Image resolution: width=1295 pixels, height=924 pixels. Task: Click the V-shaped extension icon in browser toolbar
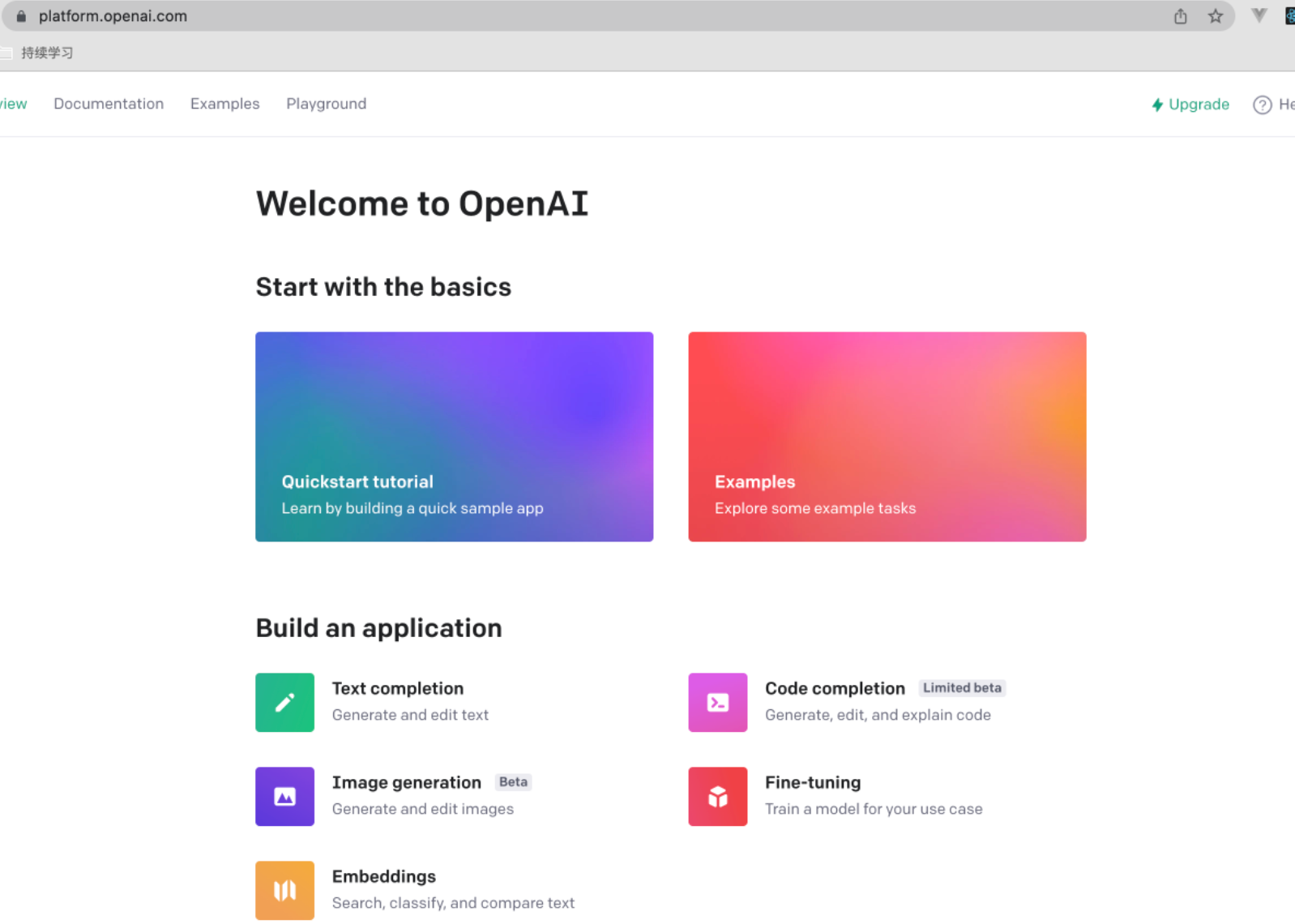pos(1259,15)
